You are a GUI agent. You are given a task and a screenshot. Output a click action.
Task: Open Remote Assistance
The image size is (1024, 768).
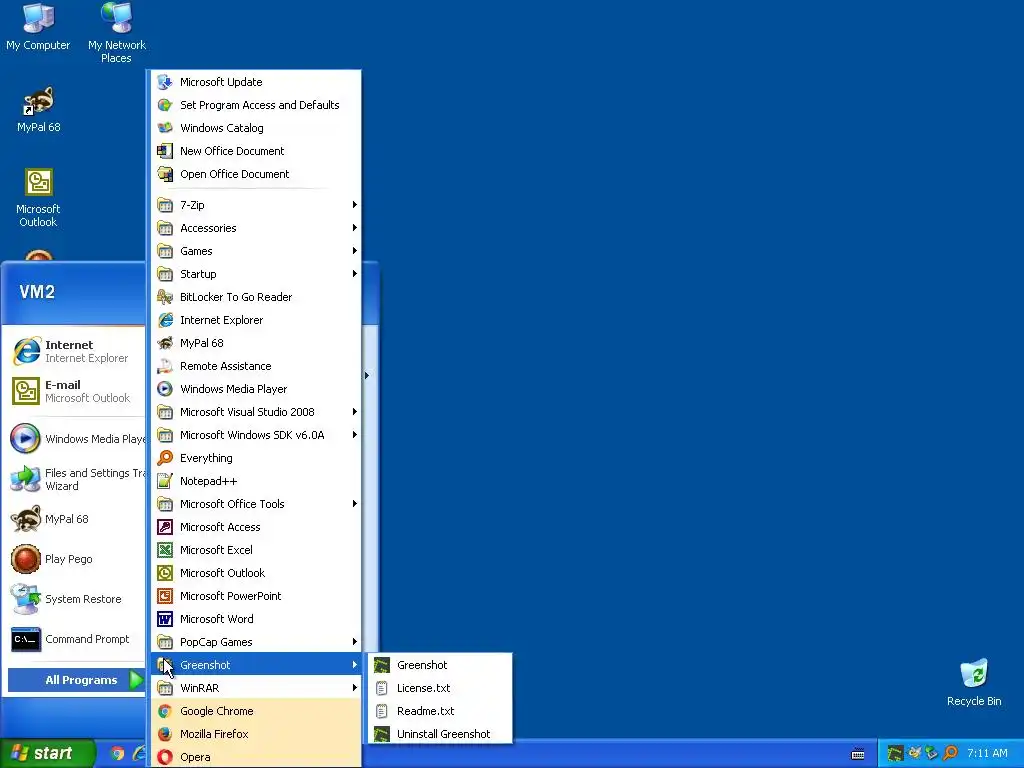click(x=256, y=366)
